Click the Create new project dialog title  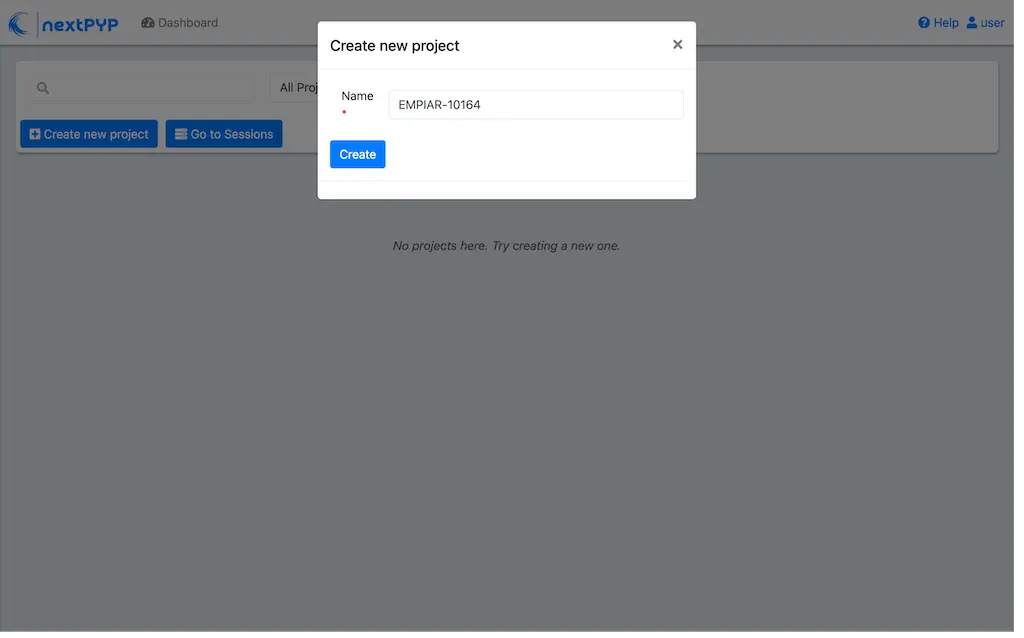pyautogui.click(x=394, y=45)
